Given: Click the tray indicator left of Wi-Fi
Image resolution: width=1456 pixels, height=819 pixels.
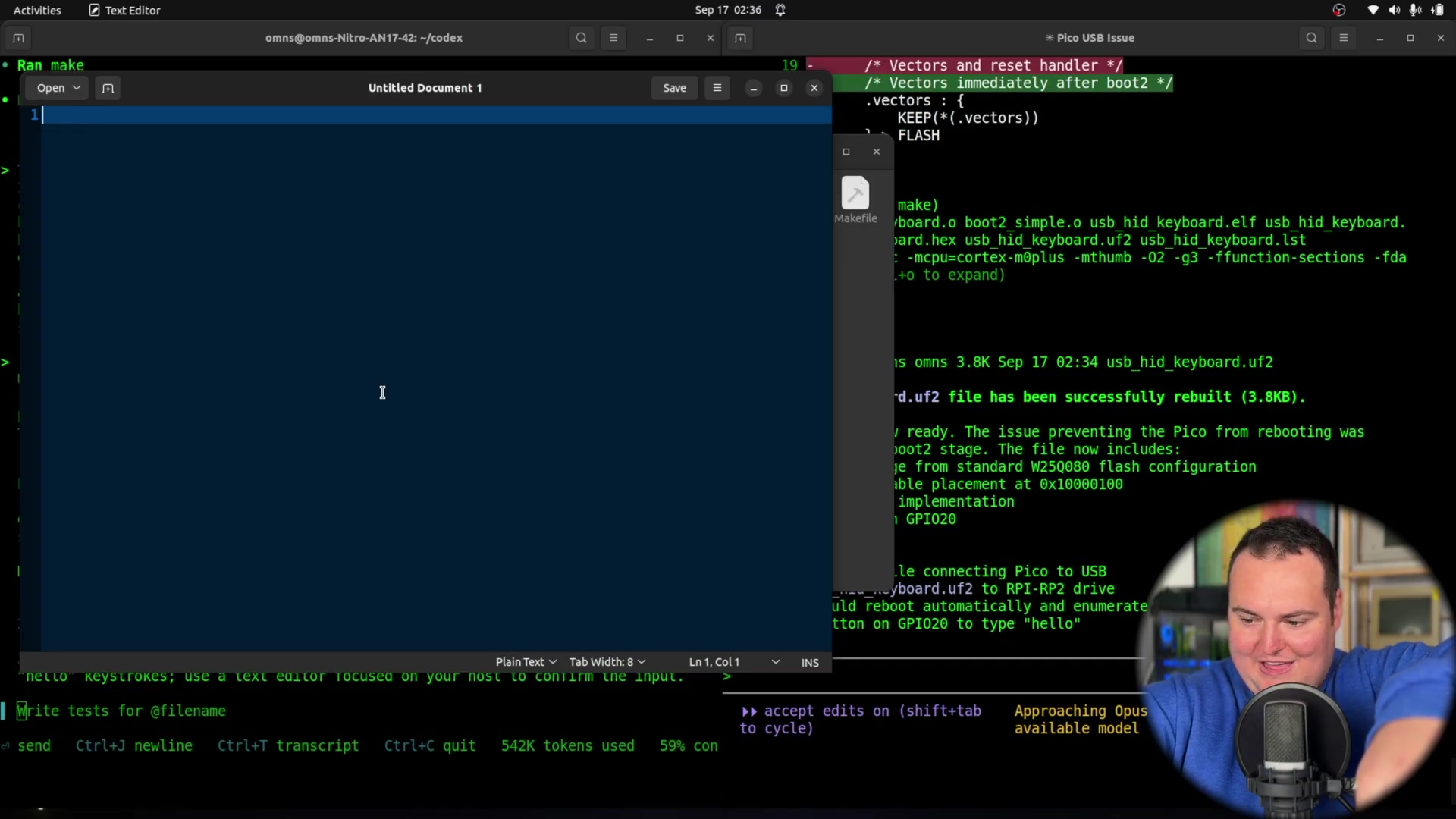Looking at the screenshot, I should click(1339, 10).
